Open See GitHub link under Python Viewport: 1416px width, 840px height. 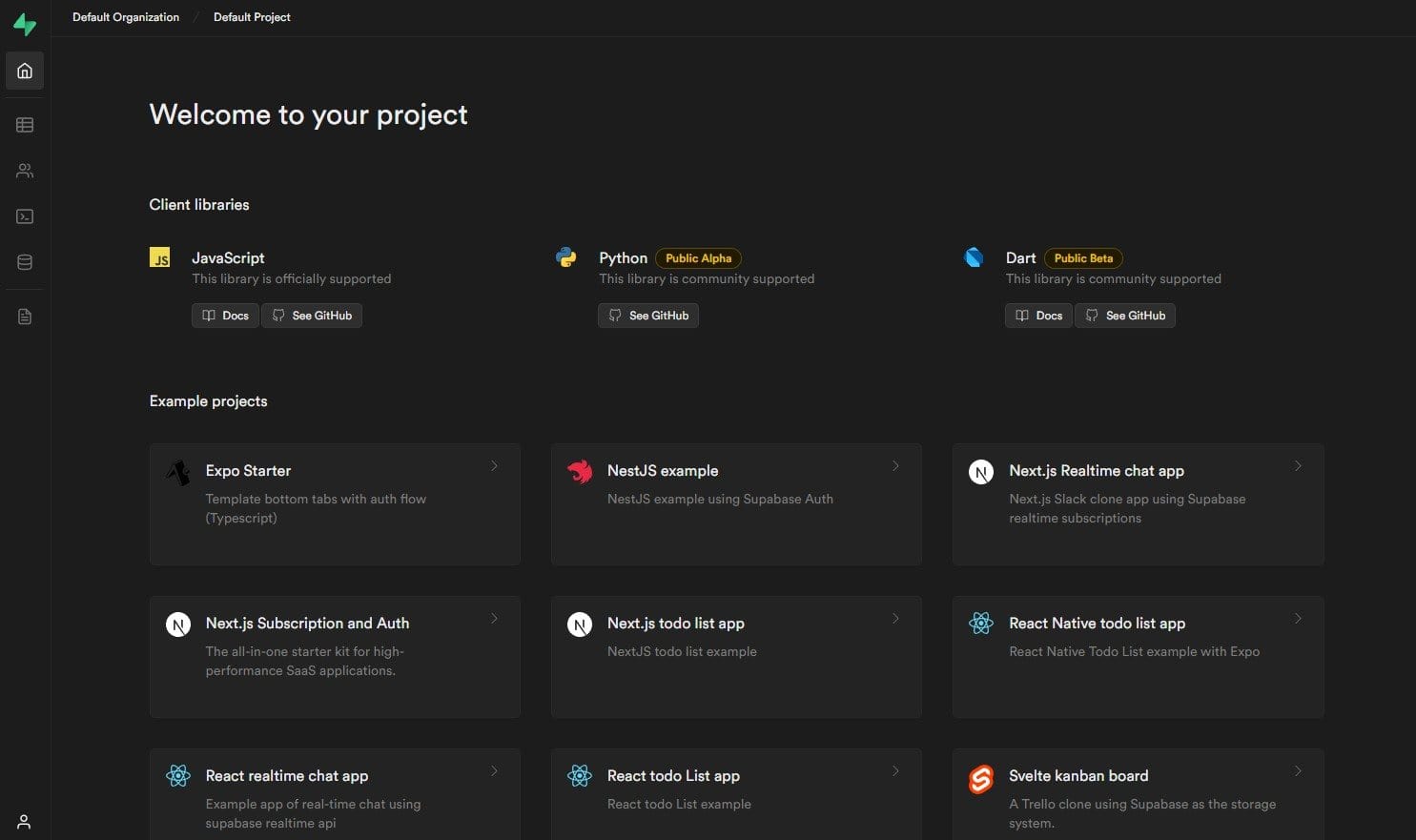(648, 315)
